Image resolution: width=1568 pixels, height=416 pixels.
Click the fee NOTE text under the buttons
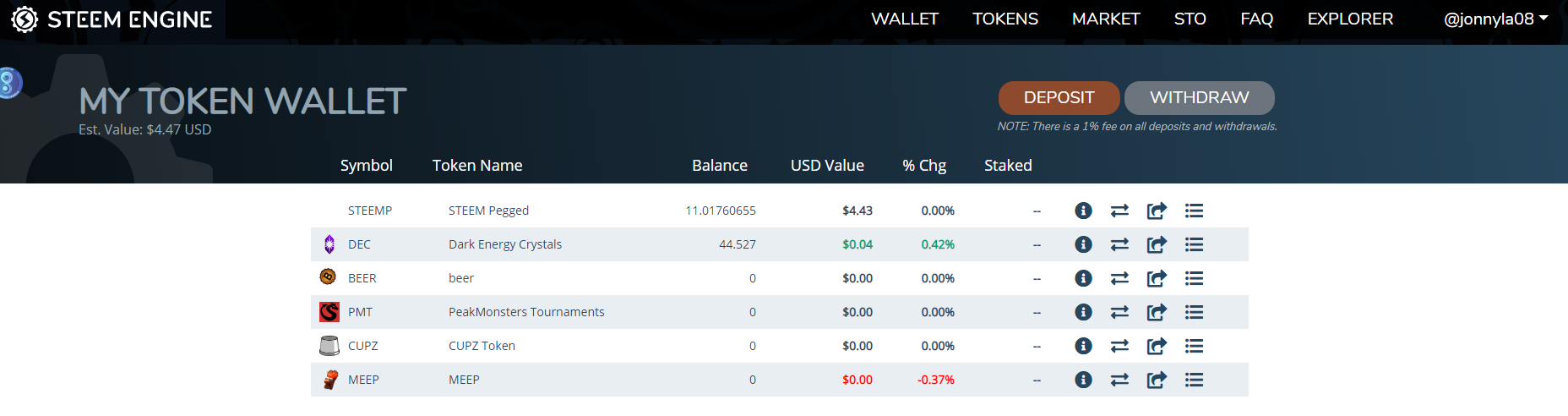(1137, 126)
